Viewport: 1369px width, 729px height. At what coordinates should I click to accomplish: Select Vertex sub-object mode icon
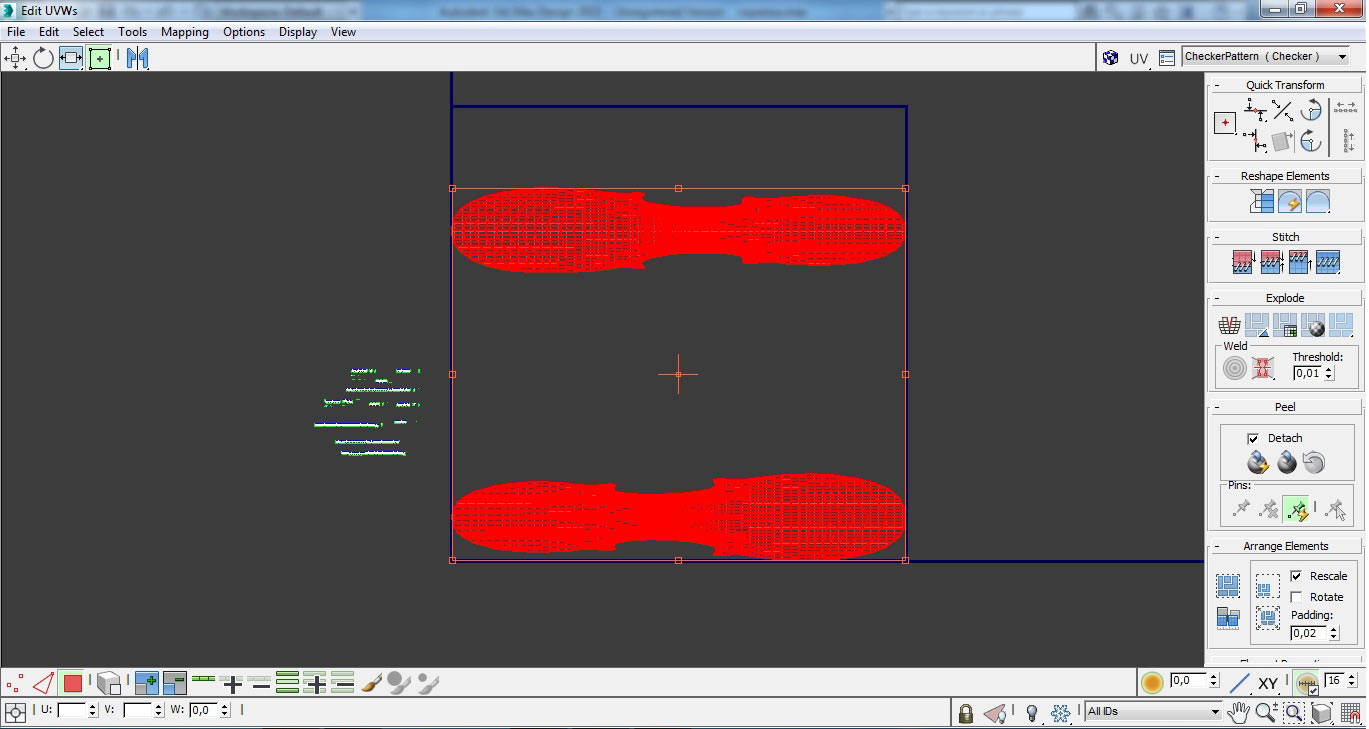click(14, 684)
